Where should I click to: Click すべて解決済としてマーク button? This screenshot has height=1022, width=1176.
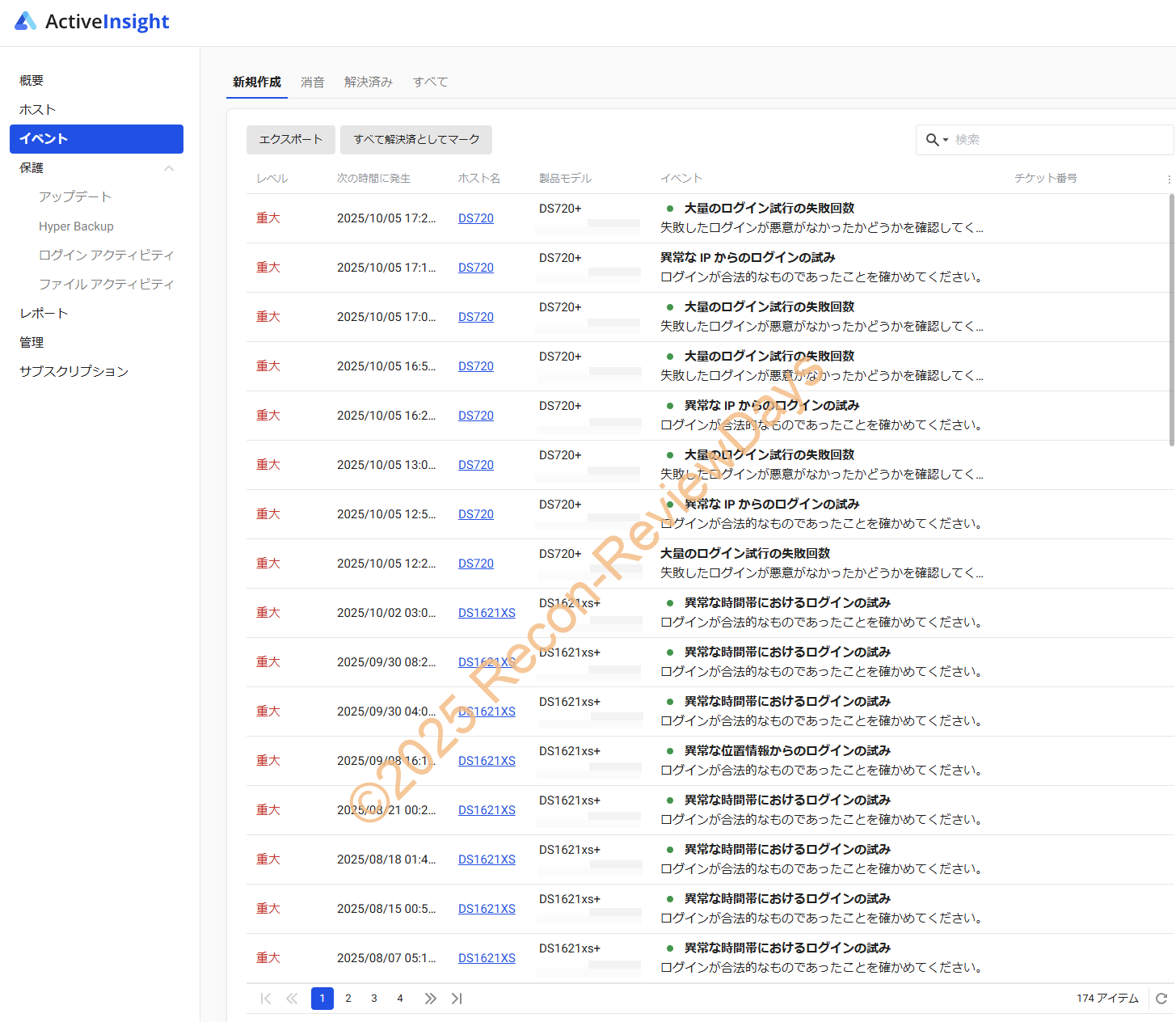pyautogui.click(x=416, y=140)
